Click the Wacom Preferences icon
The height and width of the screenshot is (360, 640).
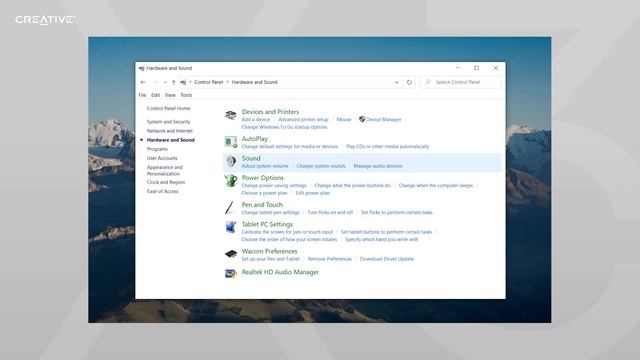[x=231, y=254]
